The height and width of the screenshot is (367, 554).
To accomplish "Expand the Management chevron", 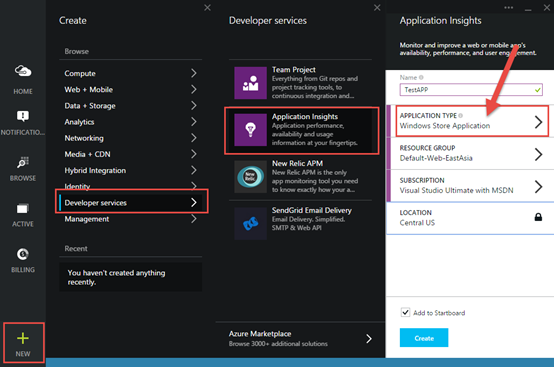I will click(x=194, y=219).
